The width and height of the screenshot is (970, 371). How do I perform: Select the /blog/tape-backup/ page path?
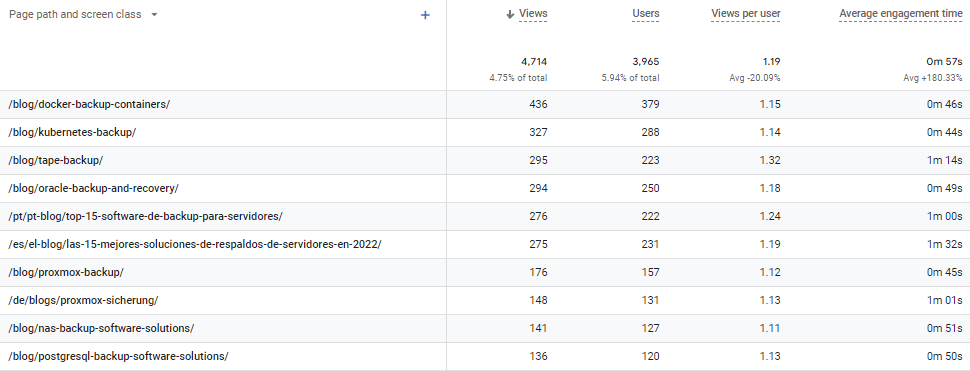pyautogui.click(x=56, y=160)
